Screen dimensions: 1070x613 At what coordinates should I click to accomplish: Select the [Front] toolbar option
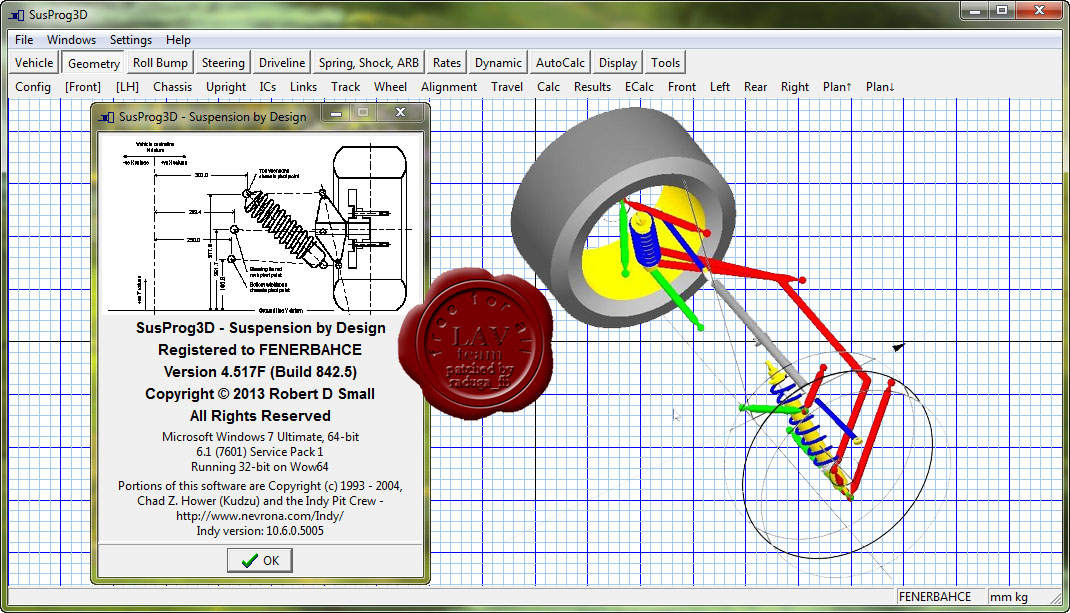click(83, 87)
